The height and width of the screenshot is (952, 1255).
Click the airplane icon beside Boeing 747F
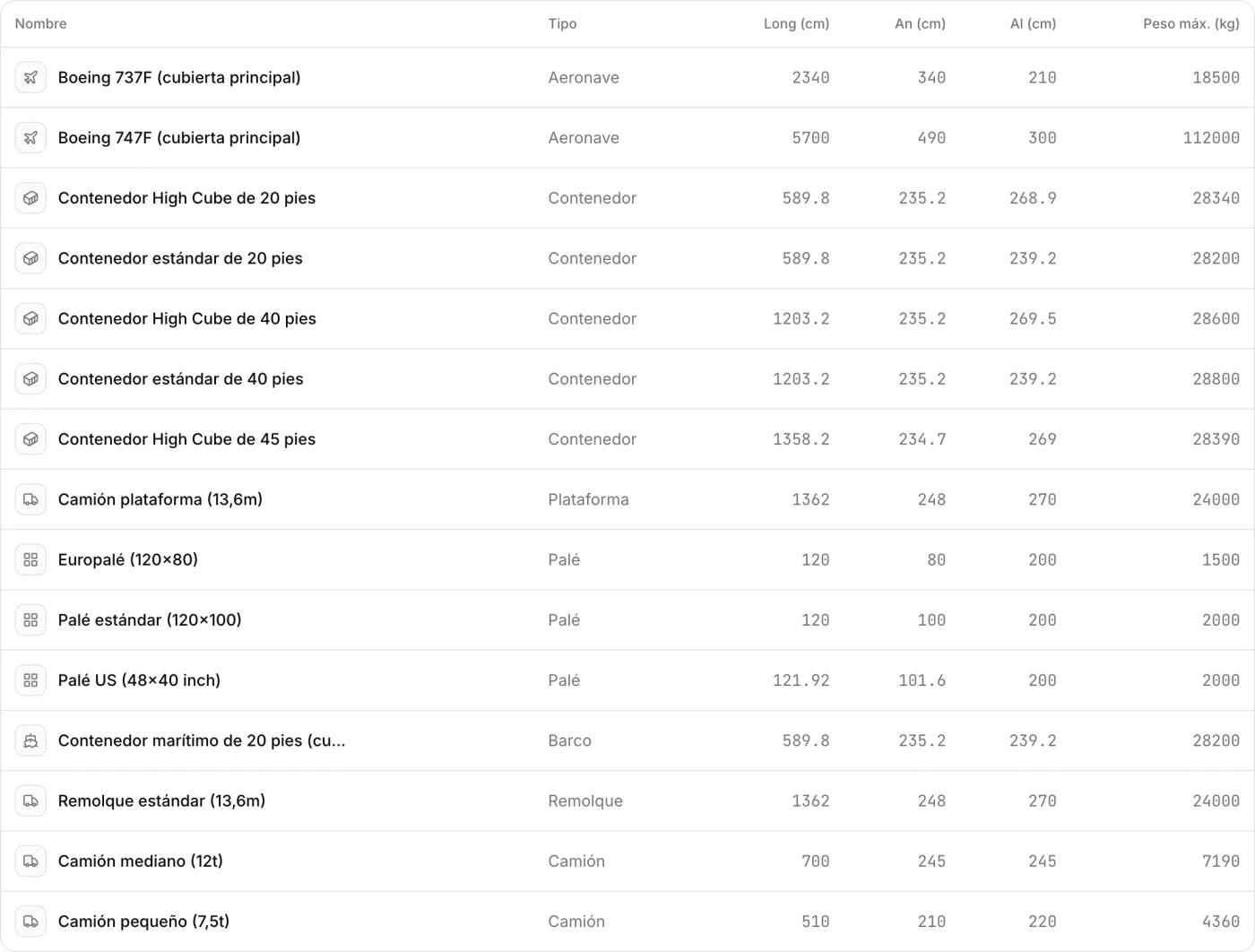click(x=30, y=138)
